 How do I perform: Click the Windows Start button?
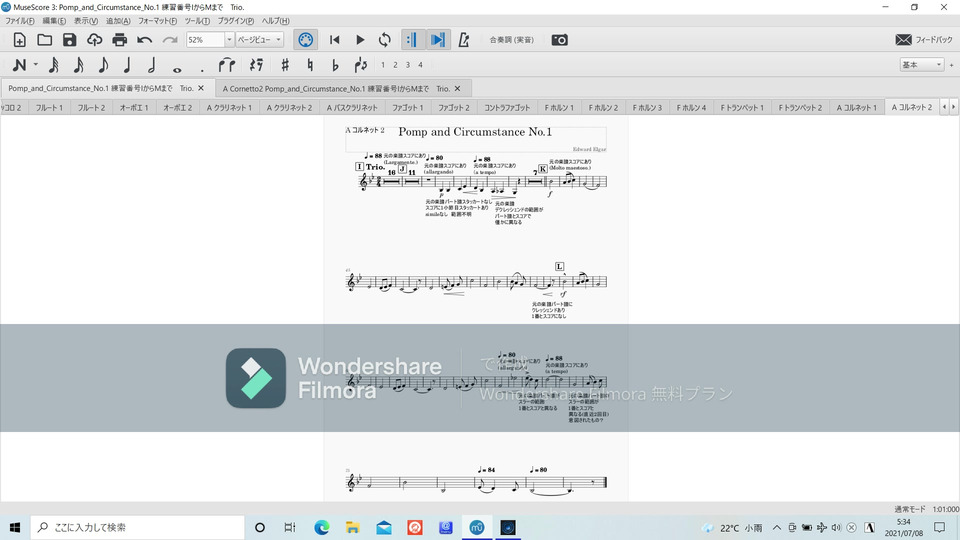pos(15,527)
